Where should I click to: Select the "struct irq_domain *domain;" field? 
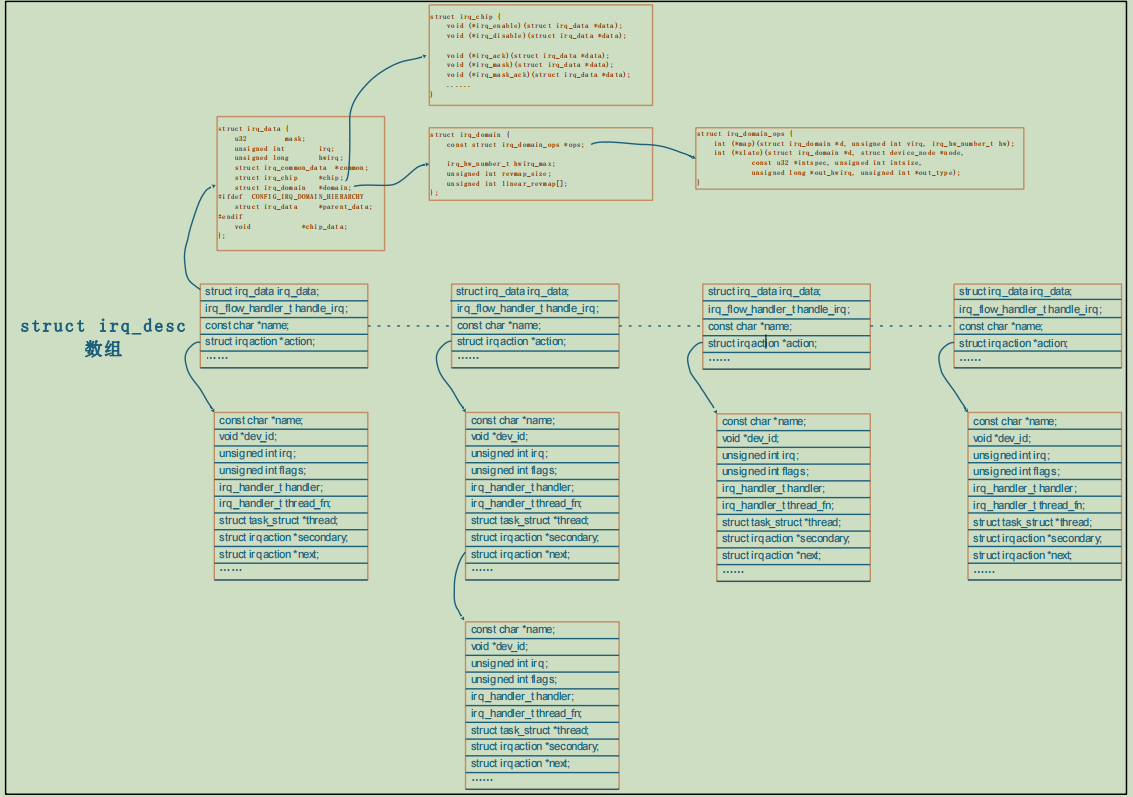[x=293, y=188]
